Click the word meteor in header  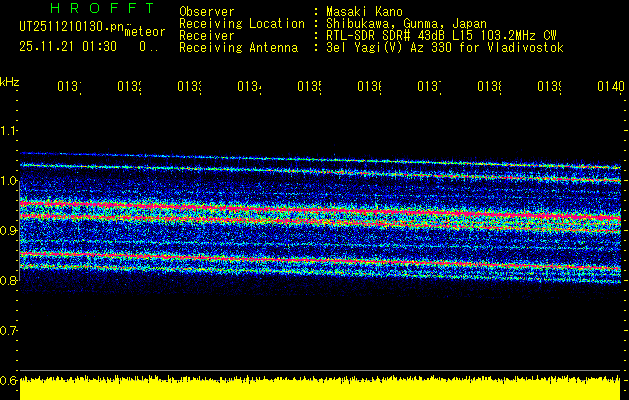pyautogui.click(x=144, y=32)
